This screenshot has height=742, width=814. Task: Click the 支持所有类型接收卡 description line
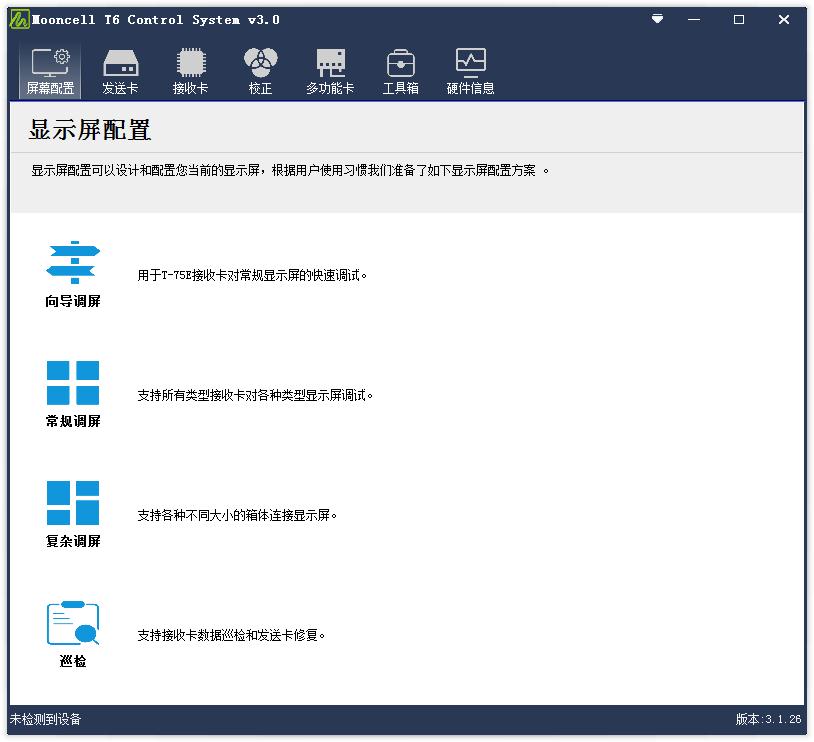coord(255,395)
